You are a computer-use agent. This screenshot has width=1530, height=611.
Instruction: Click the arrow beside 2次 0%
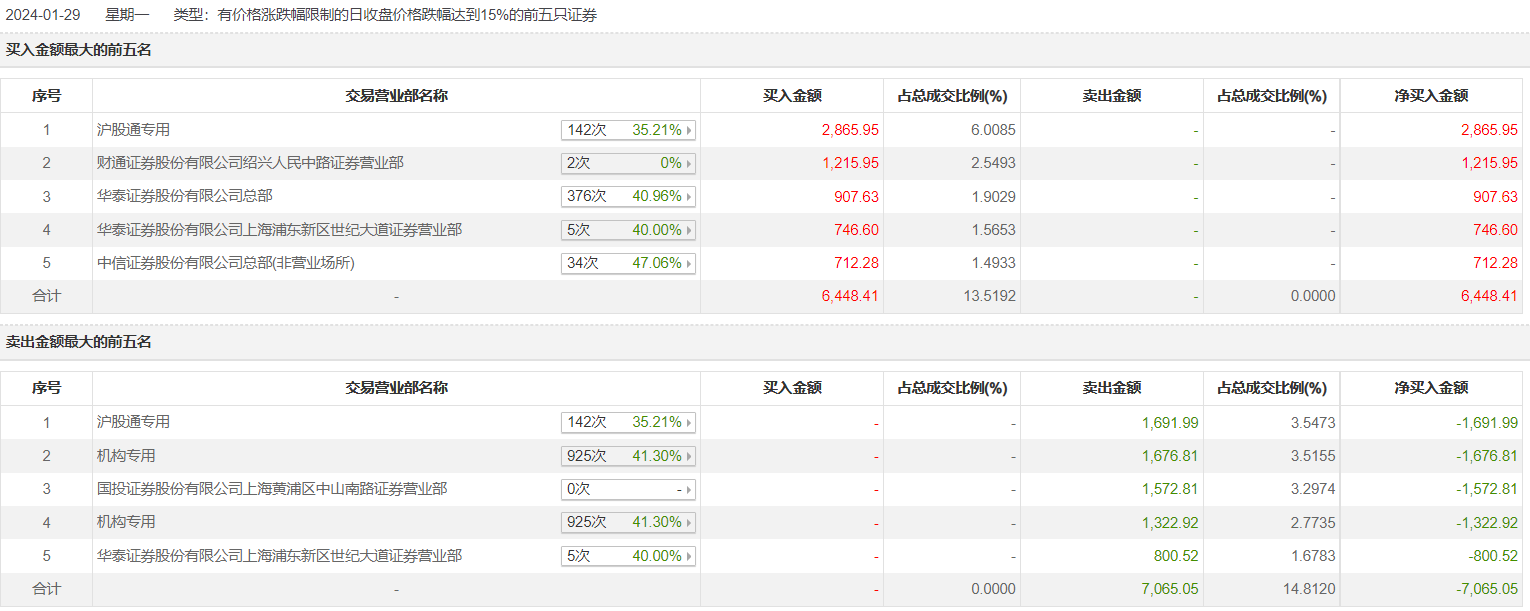tap(689, 163)
